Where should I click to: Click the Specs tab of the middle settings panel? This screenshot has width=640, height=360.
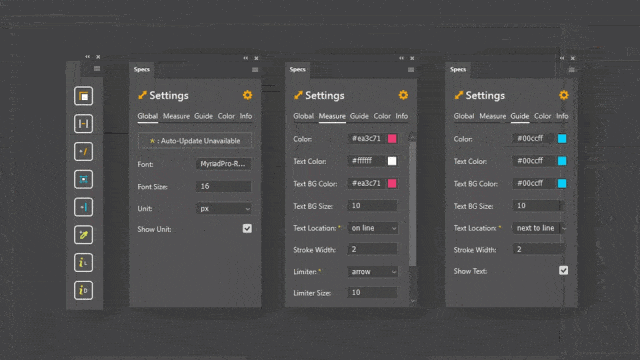(x=298, y=69)
